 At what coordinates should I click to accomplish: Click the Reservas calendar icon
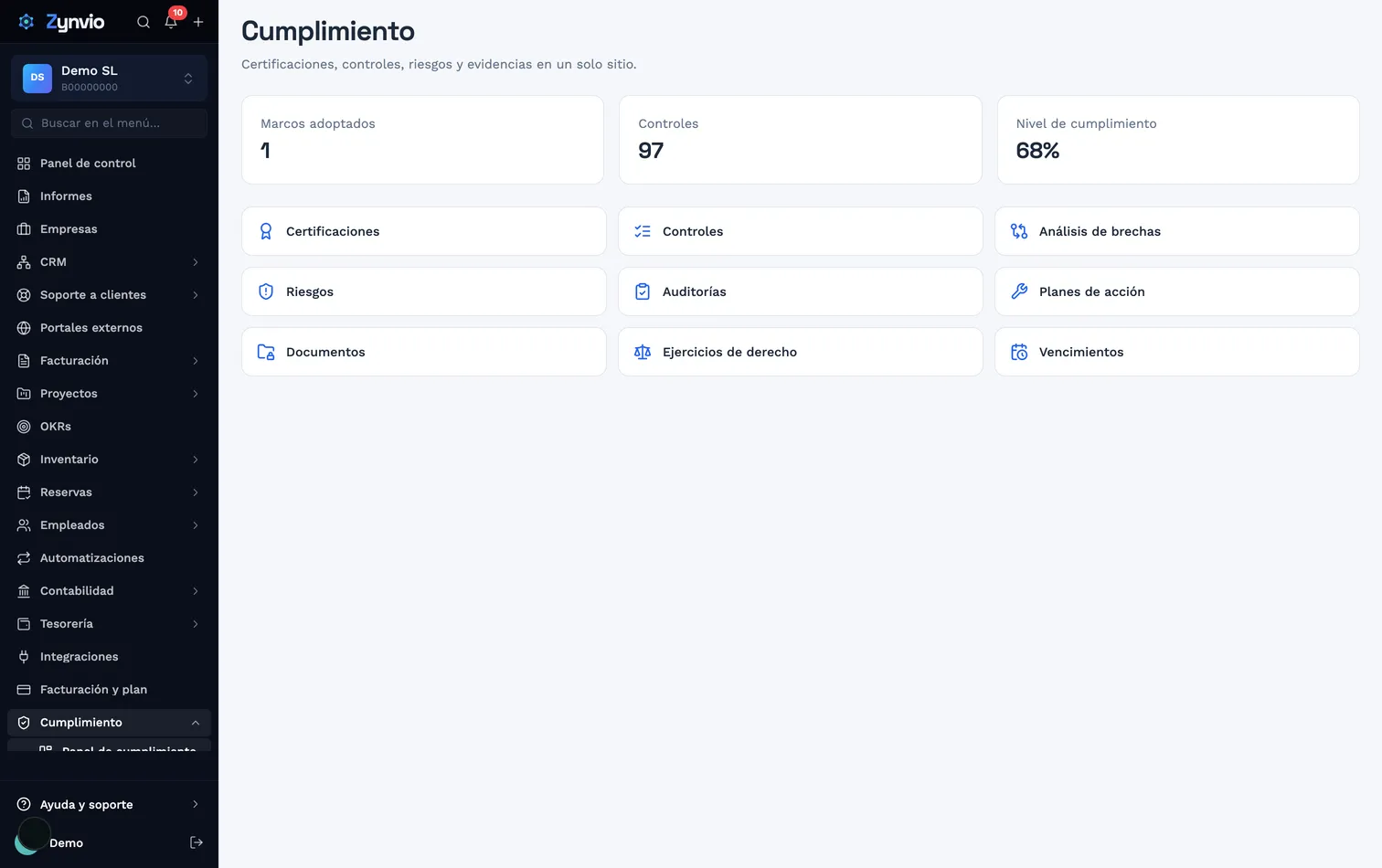pos(24,492)
